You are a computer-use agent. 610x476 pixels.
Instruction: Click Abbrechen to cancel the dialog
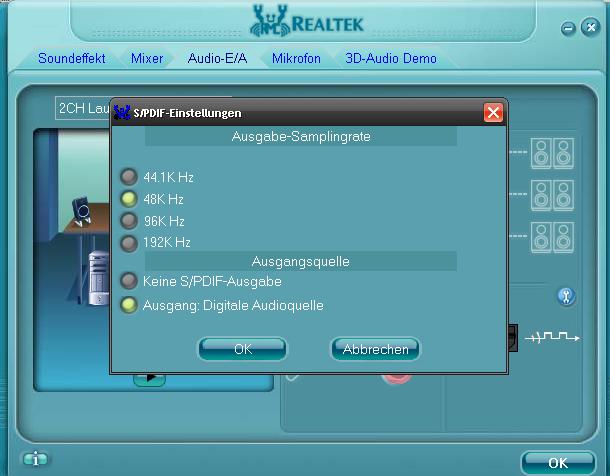click(x=375, y=349)
